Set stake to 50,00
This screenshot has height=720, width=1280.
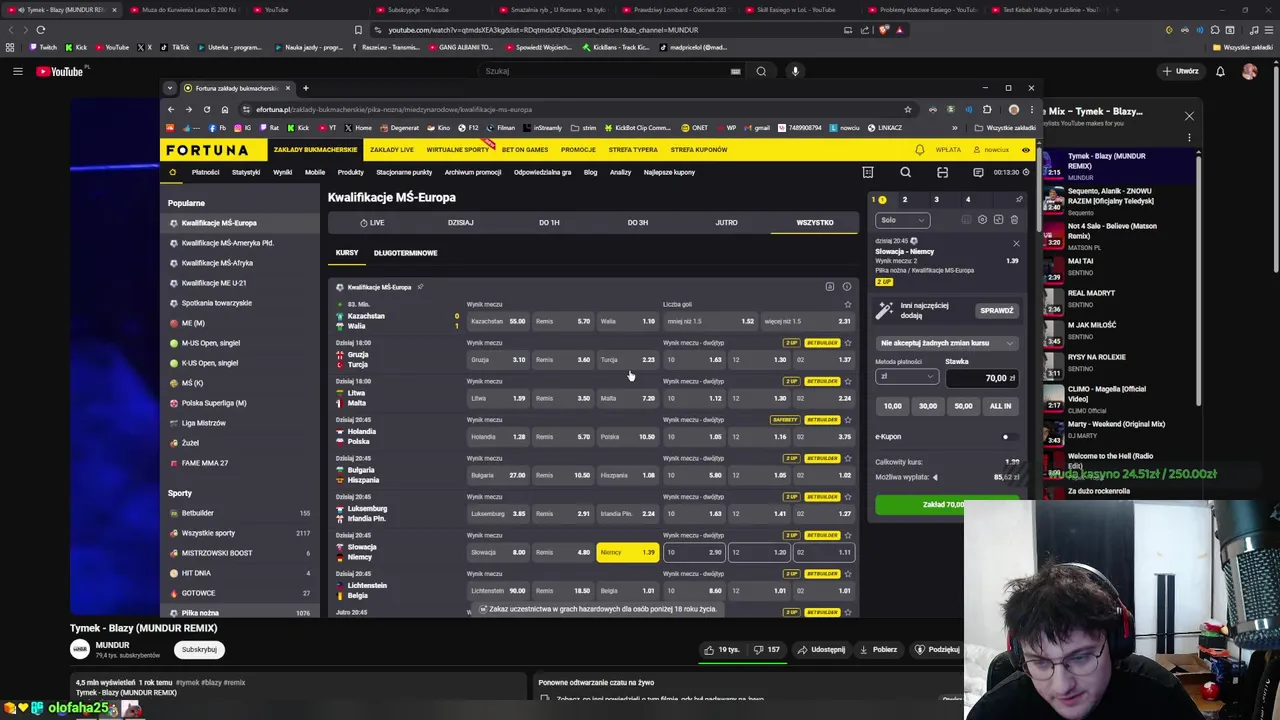[x=963, y=406]
